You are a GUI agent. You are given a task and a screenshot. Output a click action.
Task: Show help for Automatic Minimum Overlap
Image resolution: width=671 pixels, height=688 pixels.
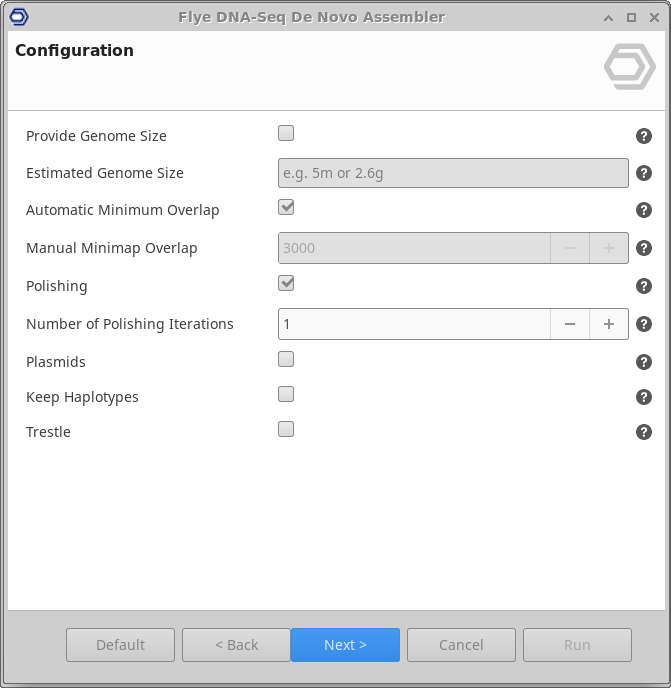pyautogui.click(x=644, y=210)
